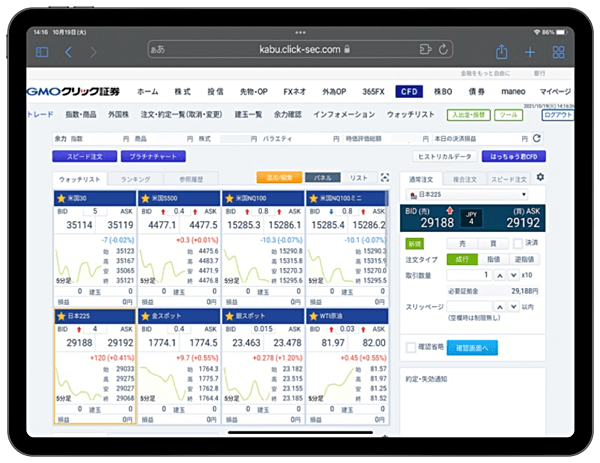Image resolution: width=600 pixels, height=463 pixels.
Task: Select 買 buy toggle
Action: tap(493, 243)
